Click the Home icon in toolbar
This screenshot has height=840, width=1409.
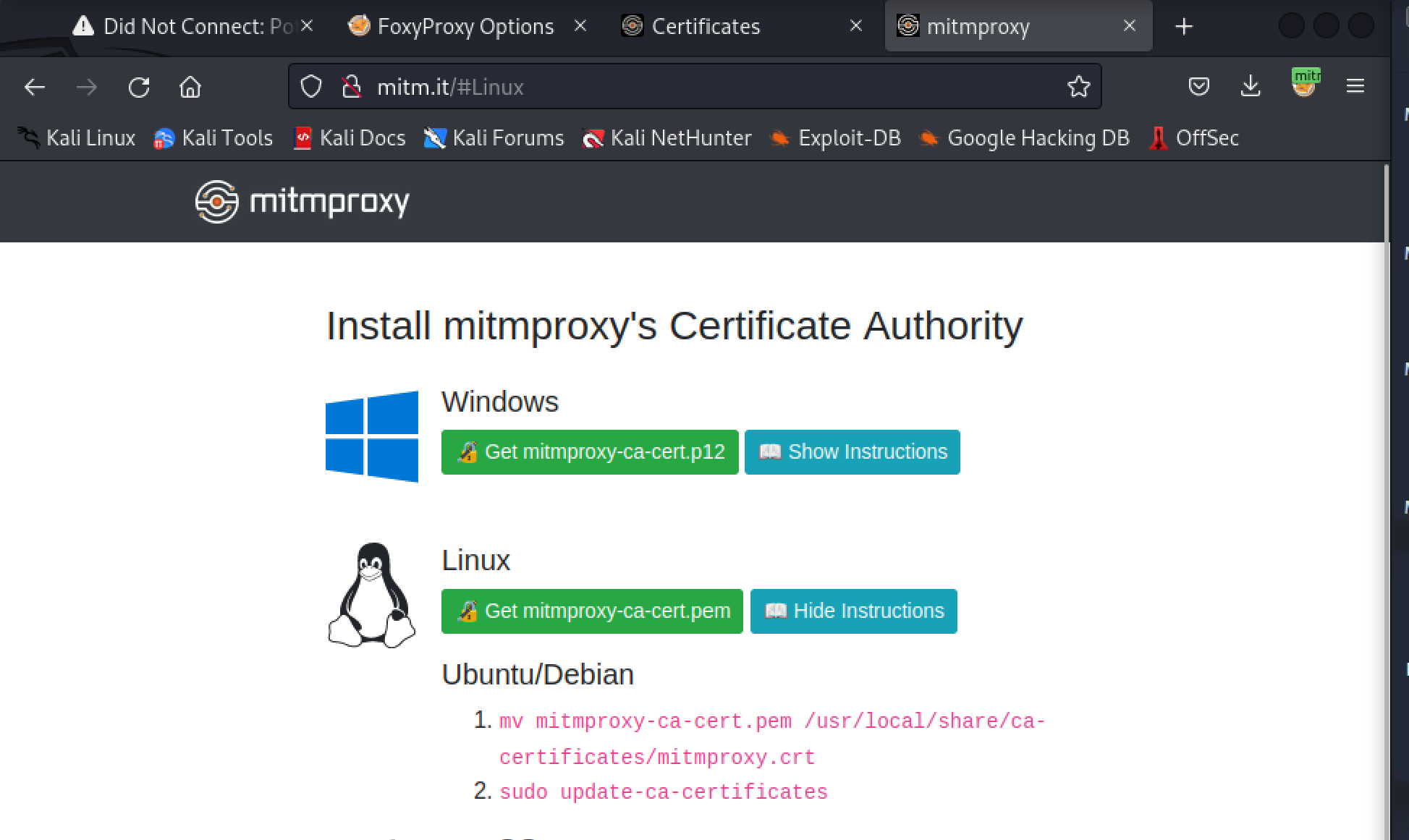click(190, 88)
